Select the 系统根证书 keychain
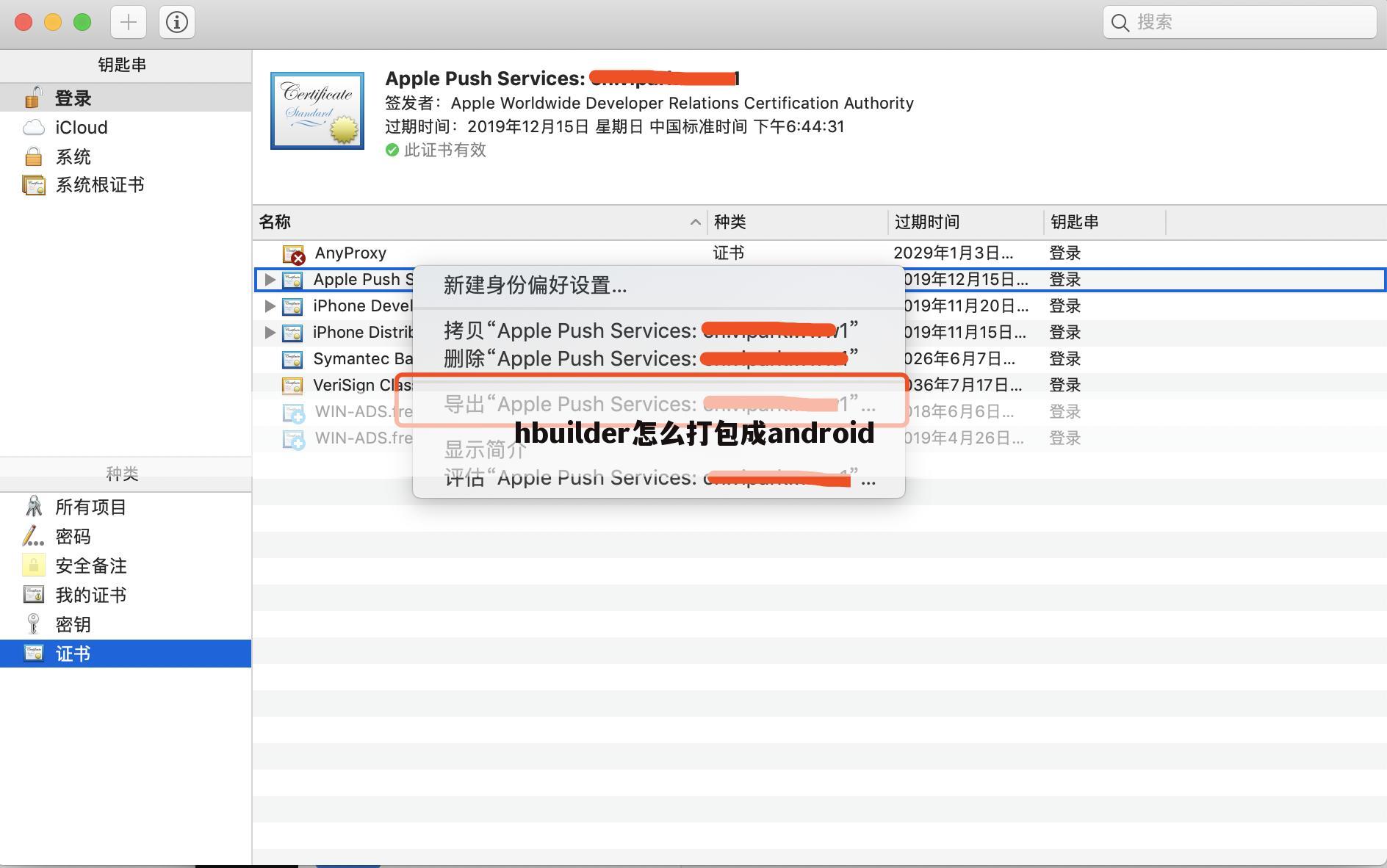The image size is (1387, 868). (x=126, y=184)
